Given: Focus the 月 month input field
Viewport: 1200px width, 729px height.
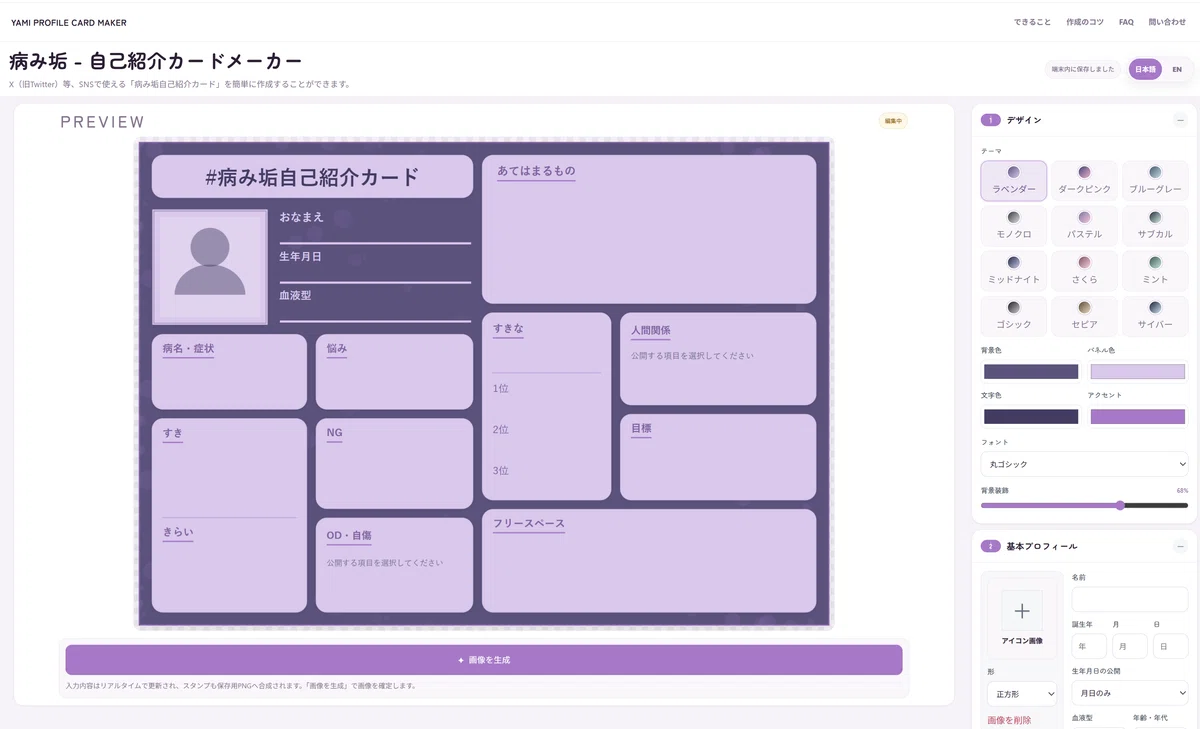Looking at the screenshot, I should [x=1130, y=646].
